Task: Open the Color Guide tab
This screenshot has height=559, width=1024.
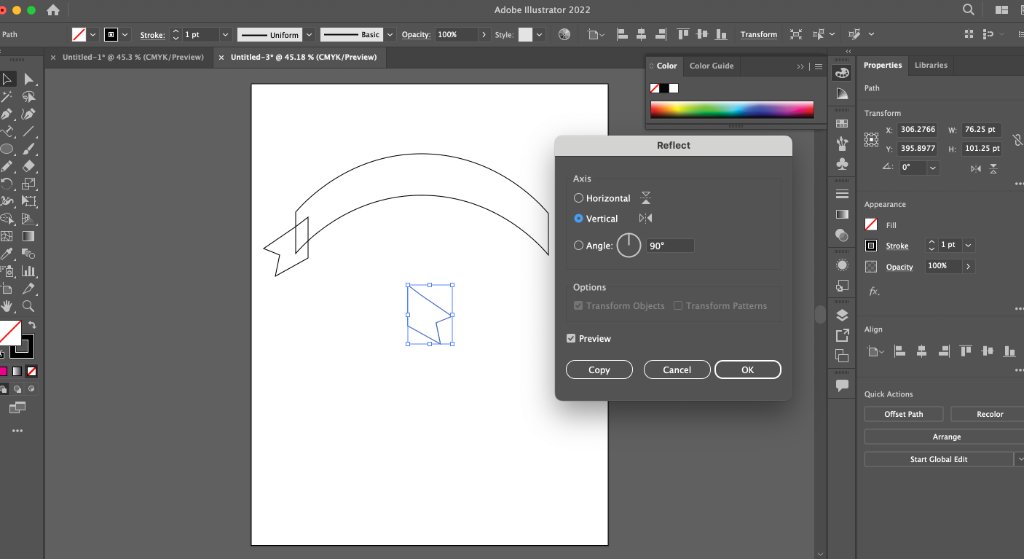Action: tap(711, 66)
